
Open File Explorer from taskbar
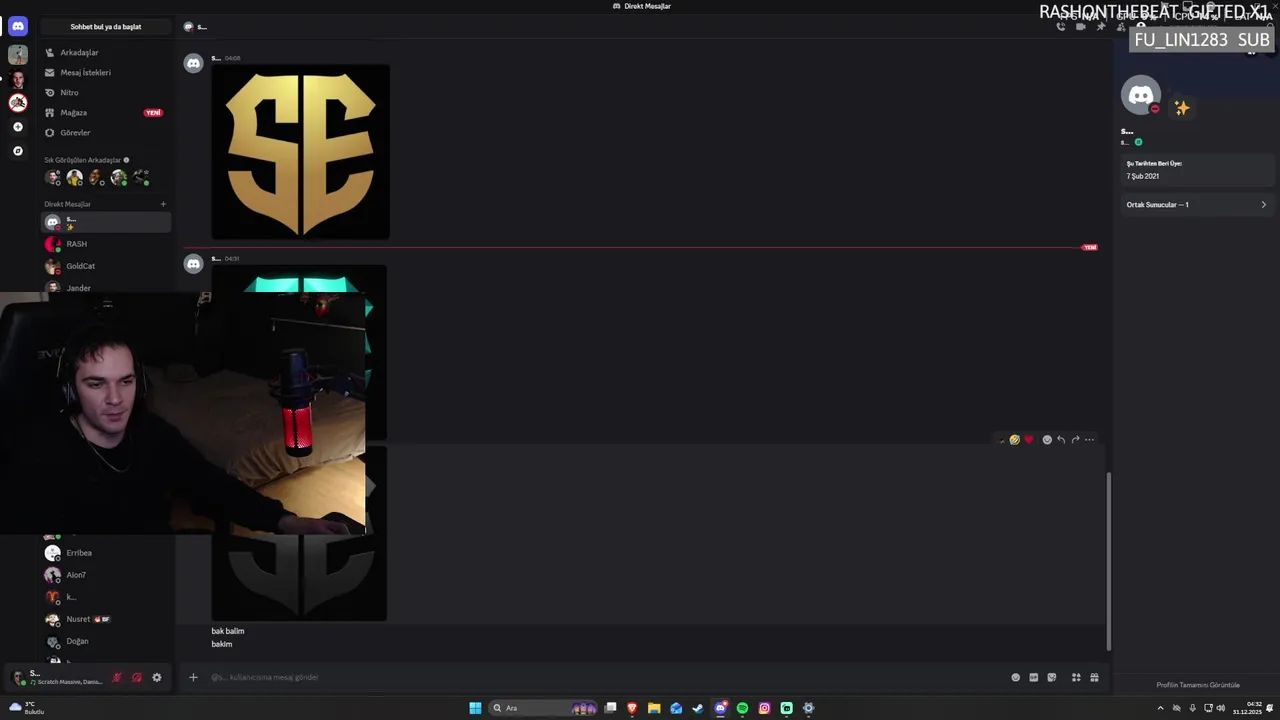point(654,708)
